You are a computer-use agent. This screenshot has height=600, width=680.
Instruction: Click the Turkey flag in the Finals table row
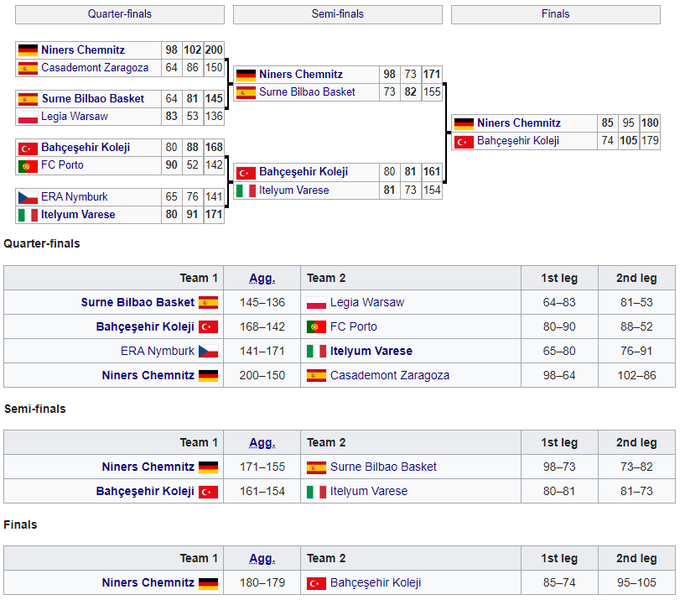[316, 583]
